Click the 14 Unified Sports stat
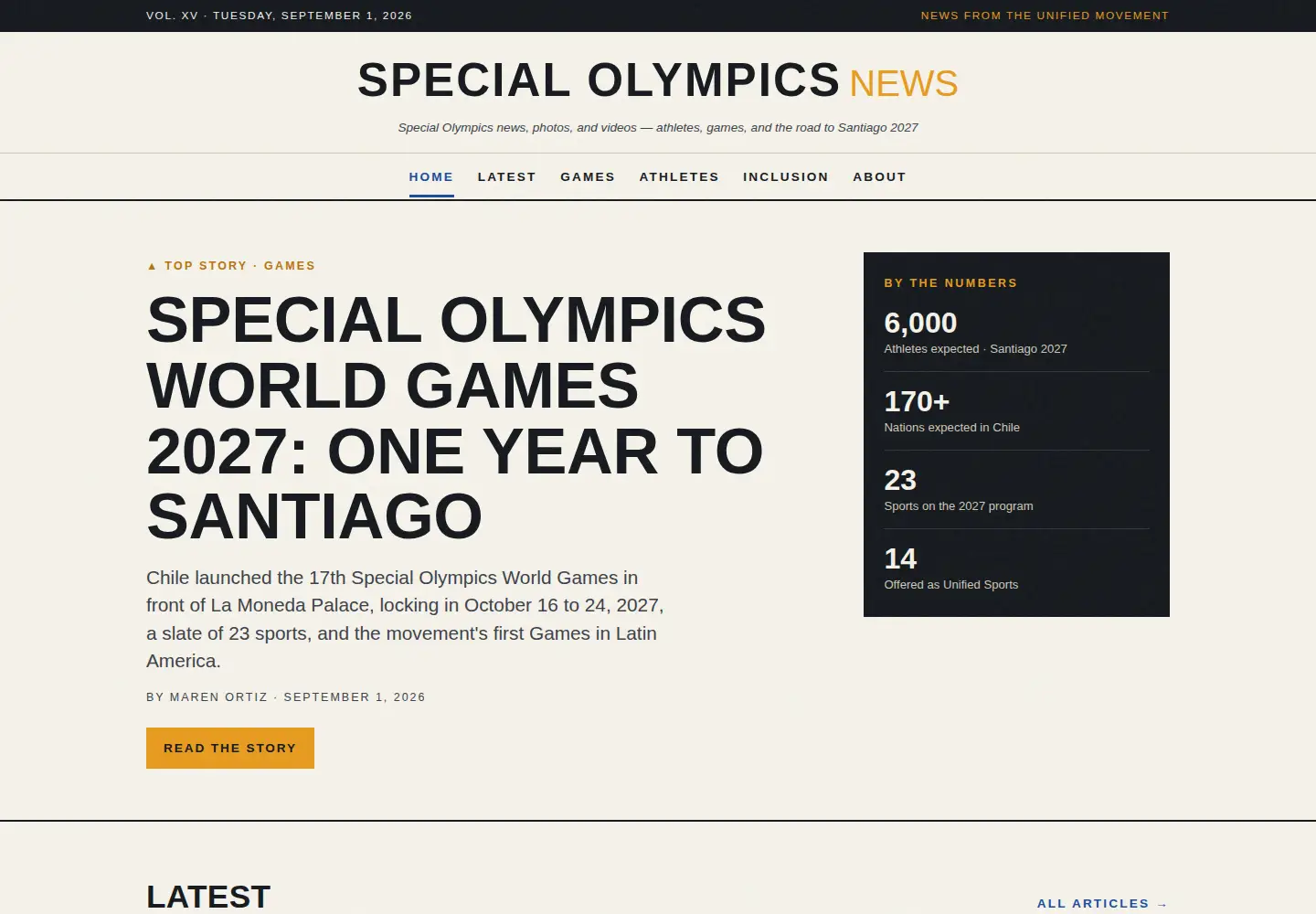Viewport: 1316px width, 914px height. tap(1016, 569)
